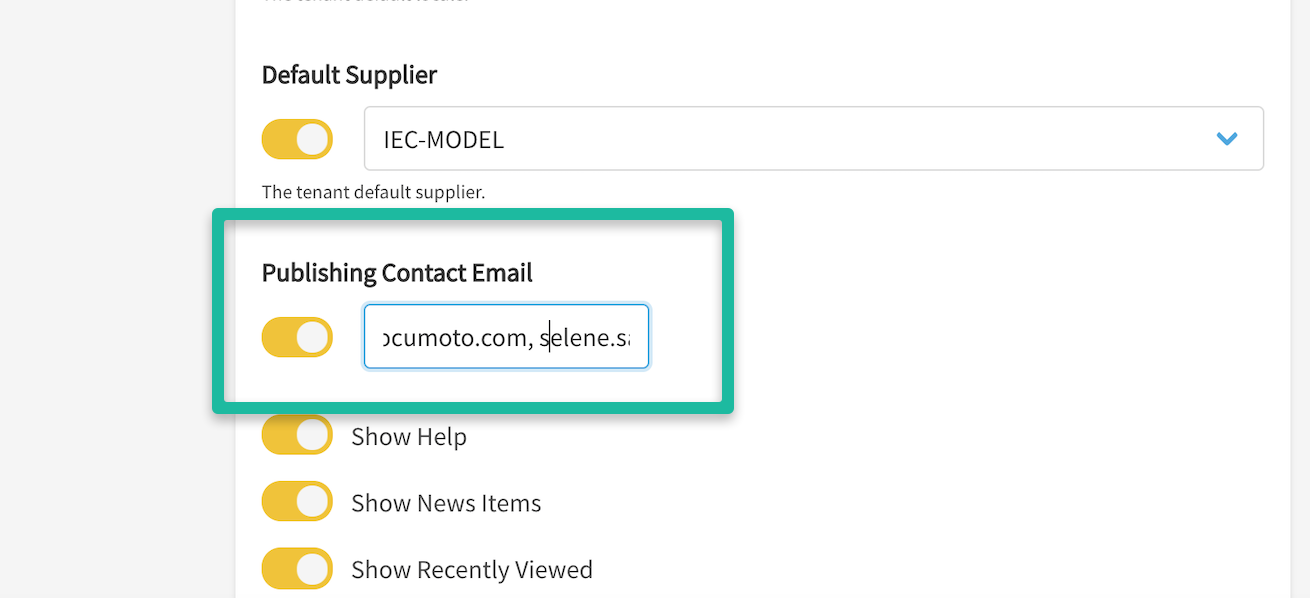Focus the Publishing Contact Email input field
Viewport: 1310px width, 598px height.
(506, 337)
